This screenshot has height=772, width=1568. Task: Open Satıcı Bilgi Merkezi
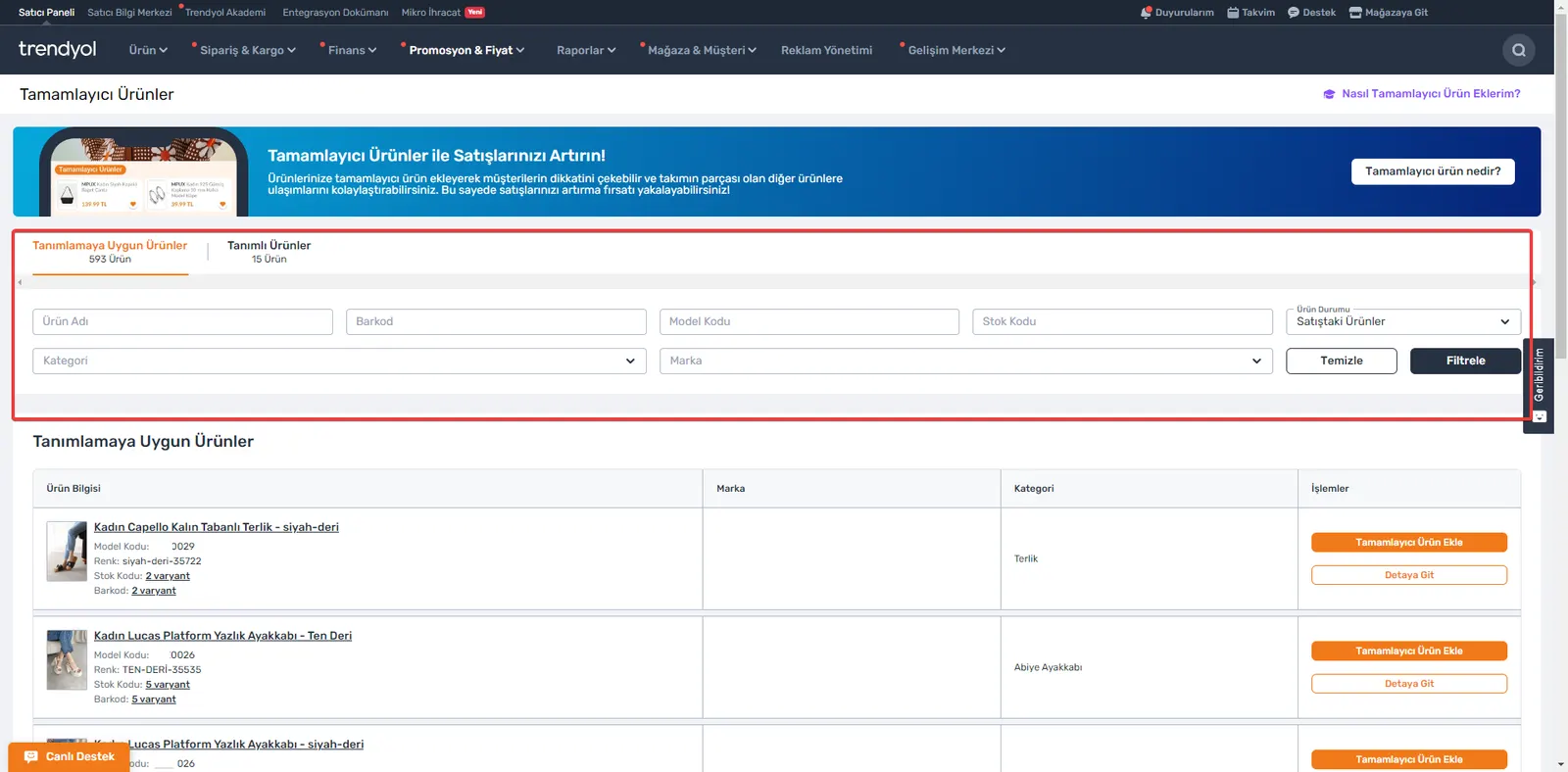tap(129, 13)
